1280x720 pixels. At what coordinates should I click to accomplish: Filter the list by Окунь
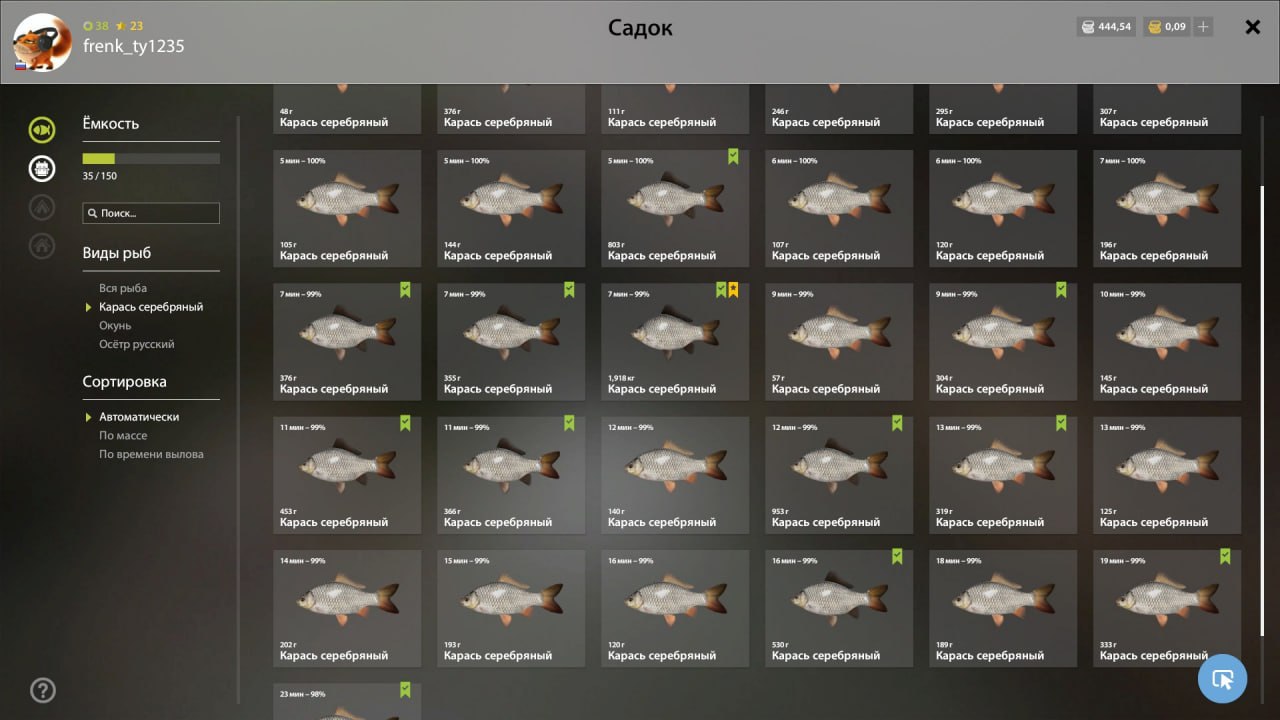[115, 326]
